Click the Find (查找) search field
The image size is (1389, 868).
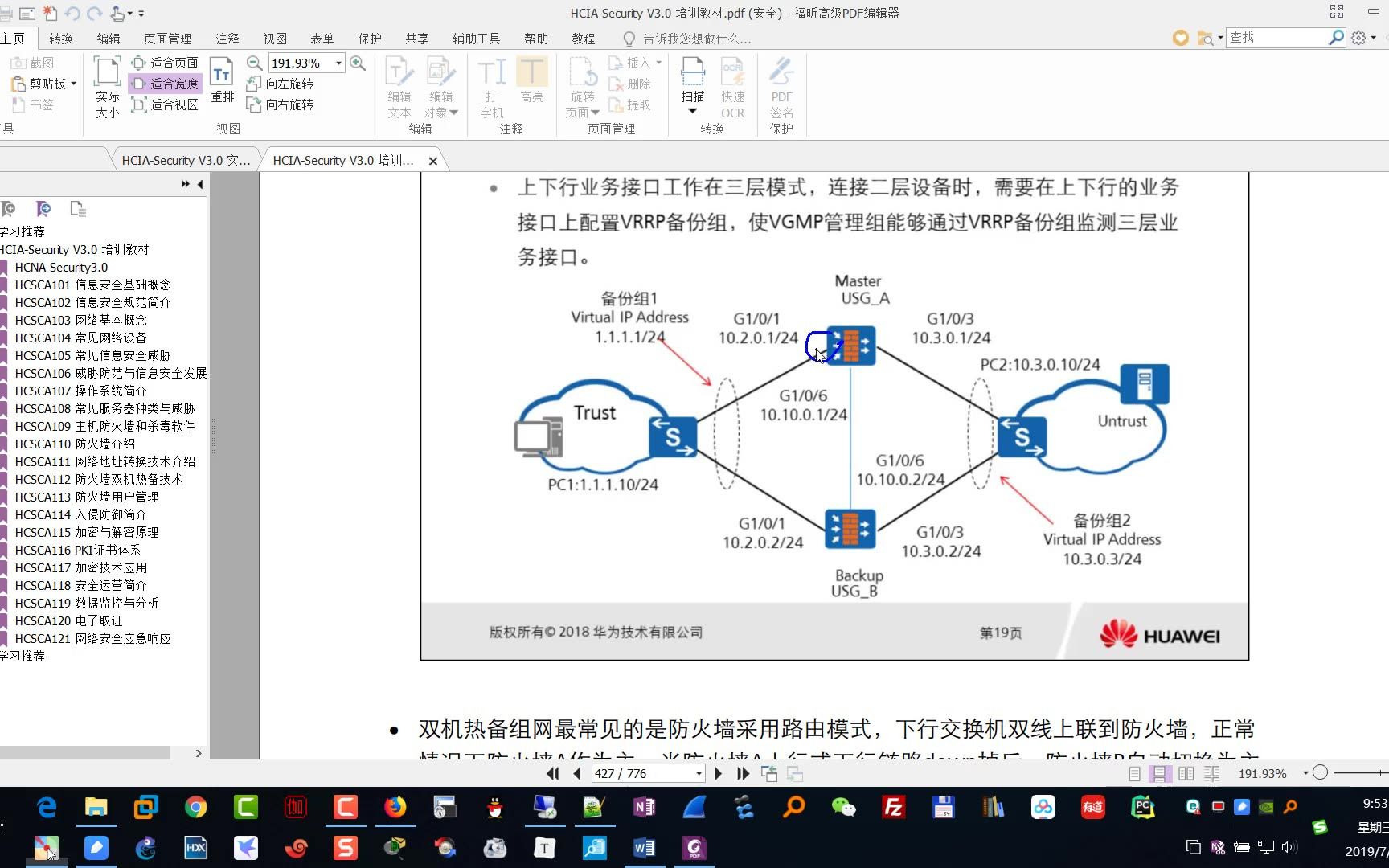point(1276,37)
